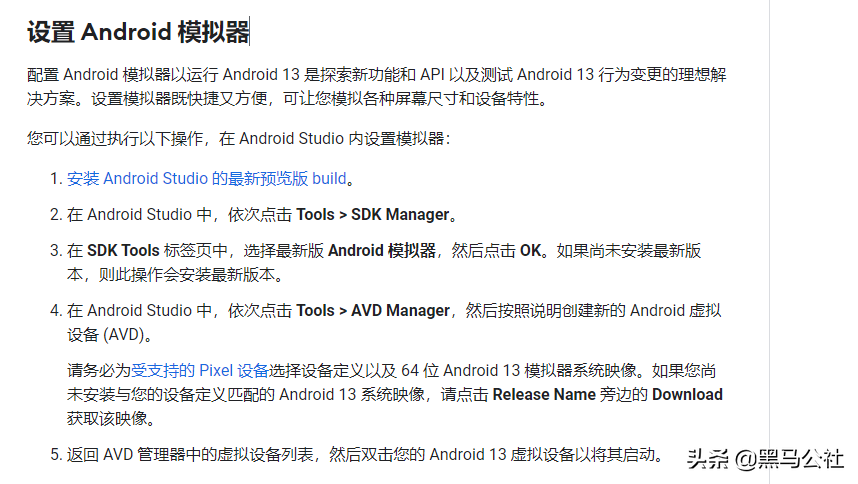Click the '头条 @黑马公社' watermark

[766, 459]
